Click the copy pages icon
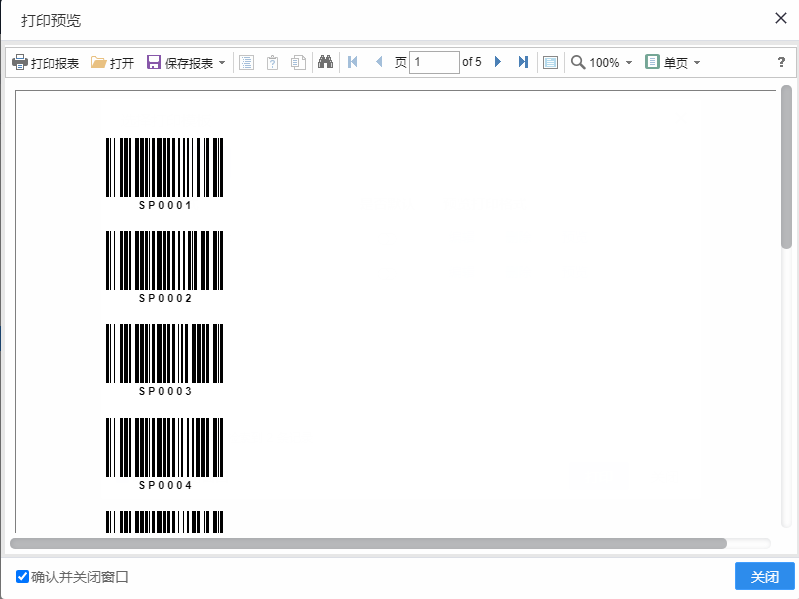Image resolution: width=799 pixels, height=599 pixels. [298, 63]
